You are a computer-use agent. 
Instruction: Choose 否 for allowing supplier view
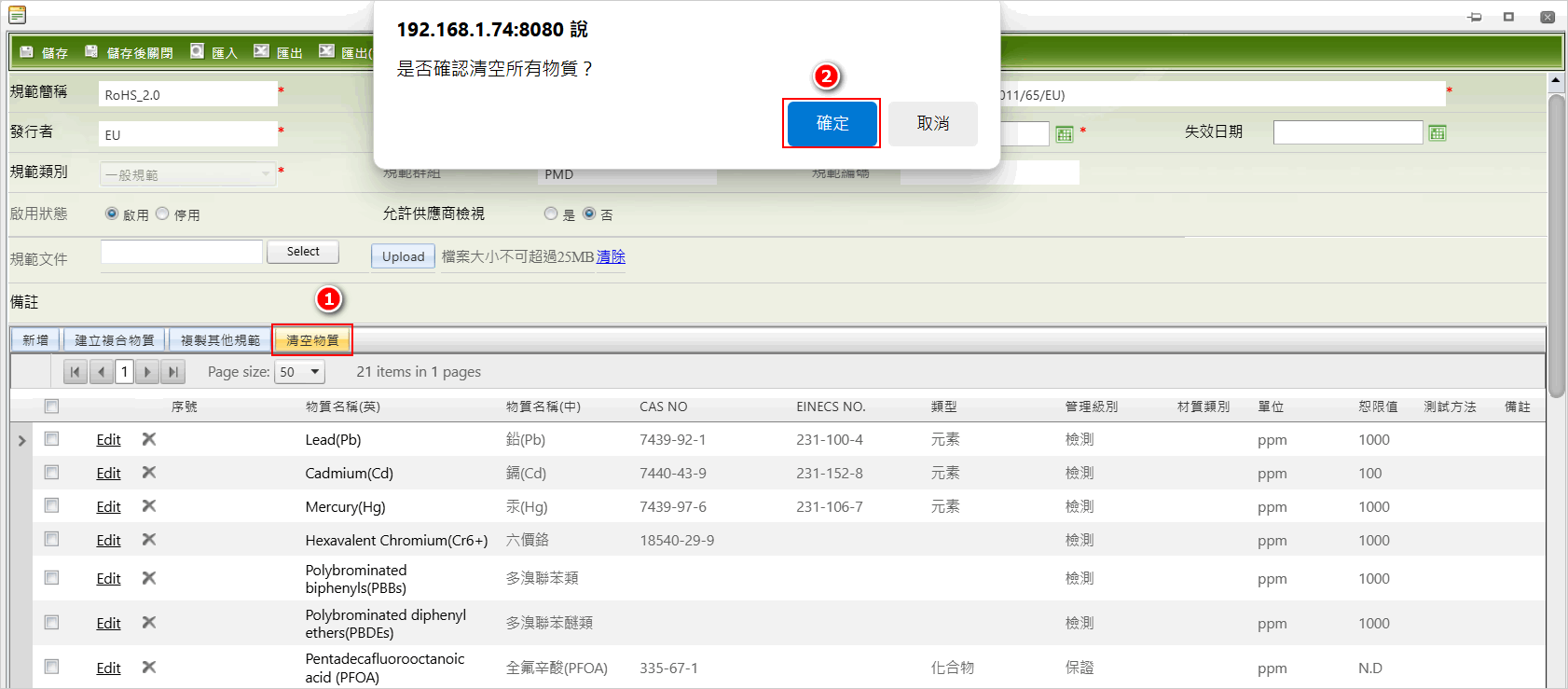589,214
